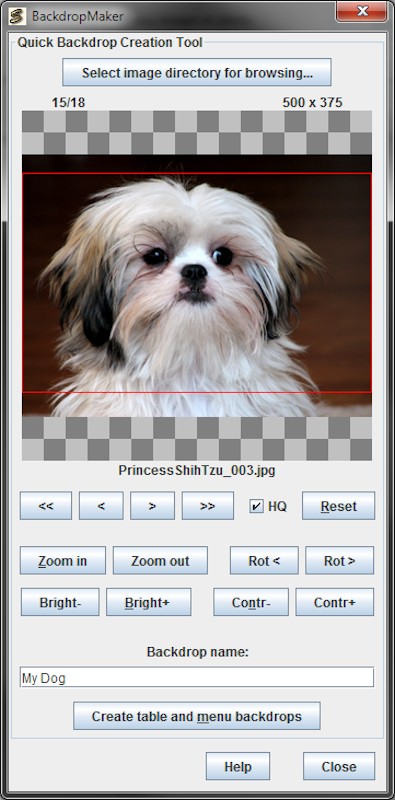Click Select image directory for browsing button
Screen dimensions: 395x800
point(197,72)
